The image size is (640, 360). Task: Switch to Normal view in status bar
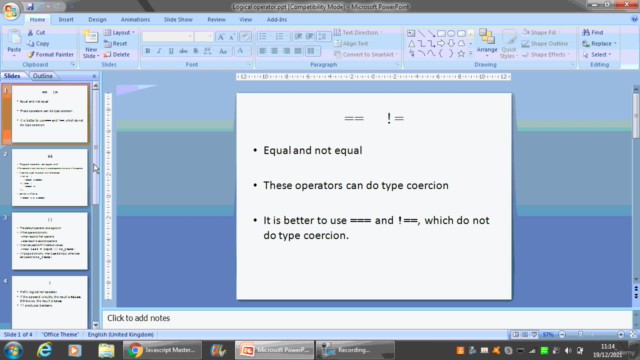coord(516,335)
